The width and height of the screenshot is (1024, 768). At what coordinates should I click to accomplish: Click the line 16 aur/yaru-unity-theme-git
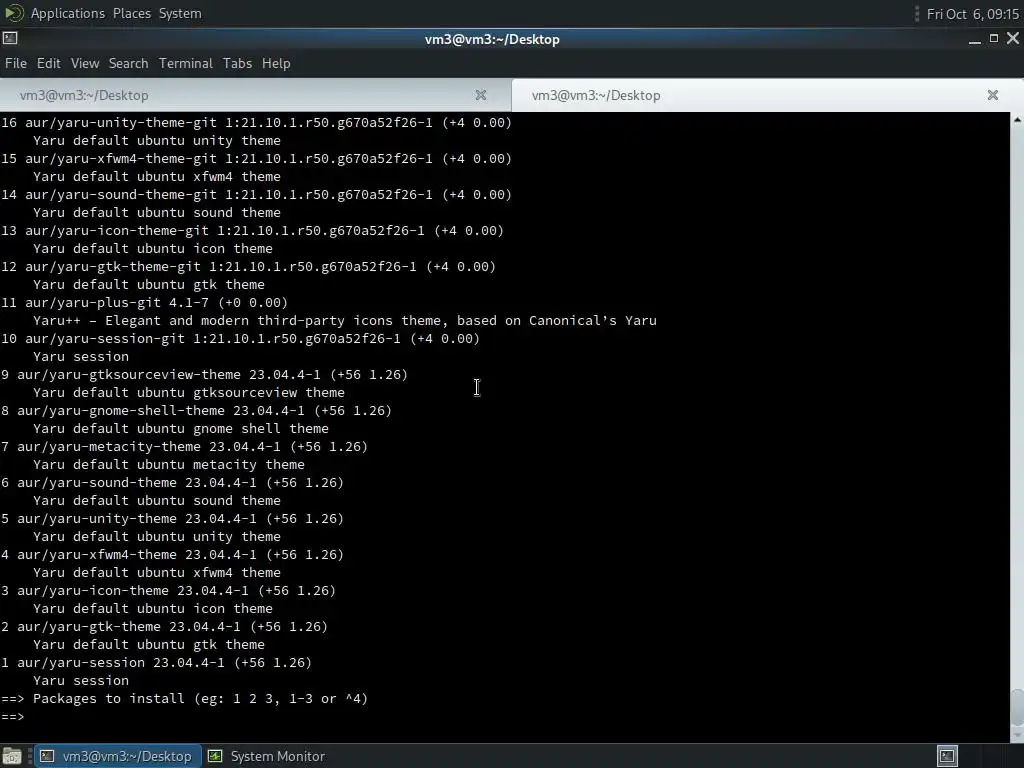[256, 122]
